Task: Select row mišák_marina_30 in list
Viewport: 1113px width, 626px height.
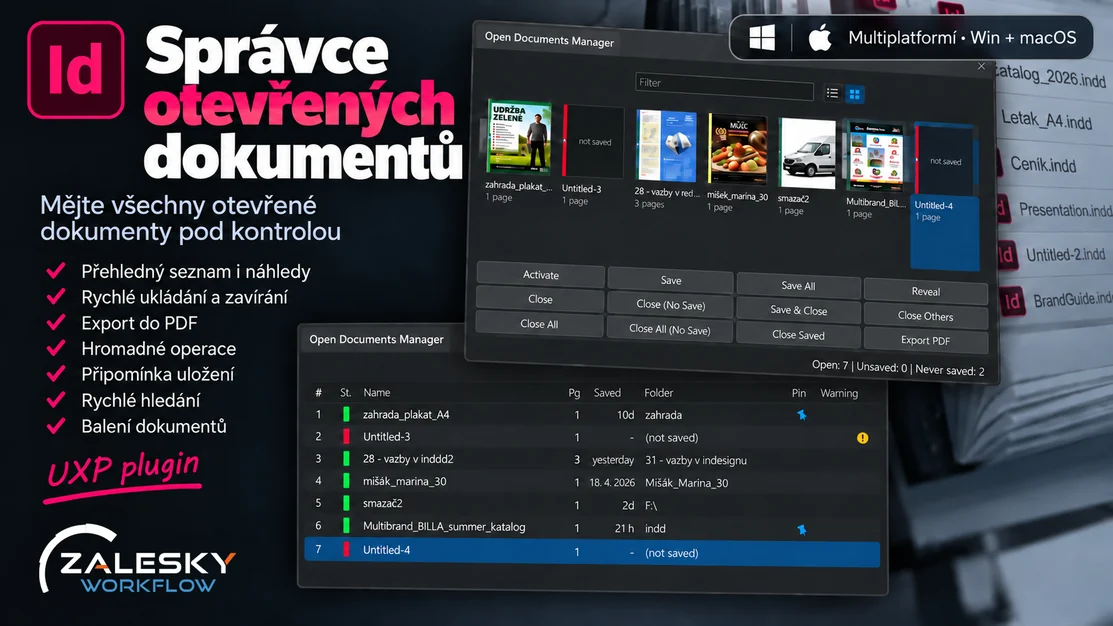Action: coord(592,482)
